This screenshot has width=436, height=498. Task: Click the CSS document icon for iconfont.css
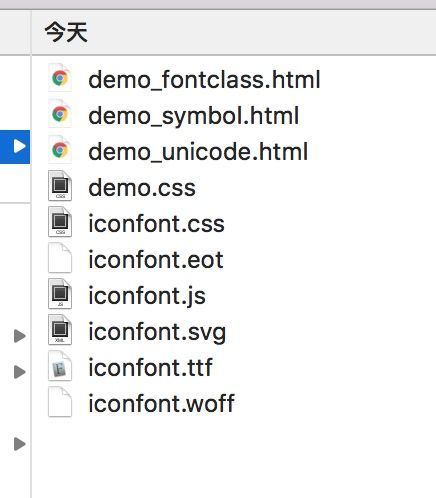pyautogui.click(x=60, y=222)
